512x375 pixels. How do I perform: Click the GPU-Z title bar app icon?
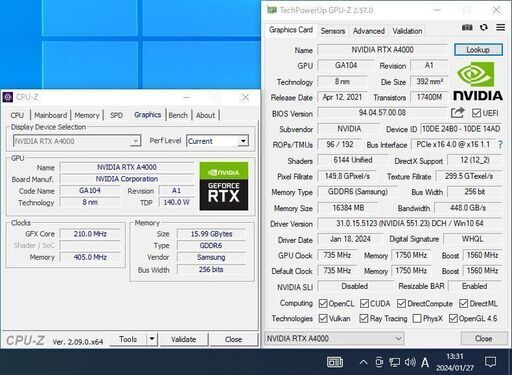click(x=272, y=10)
